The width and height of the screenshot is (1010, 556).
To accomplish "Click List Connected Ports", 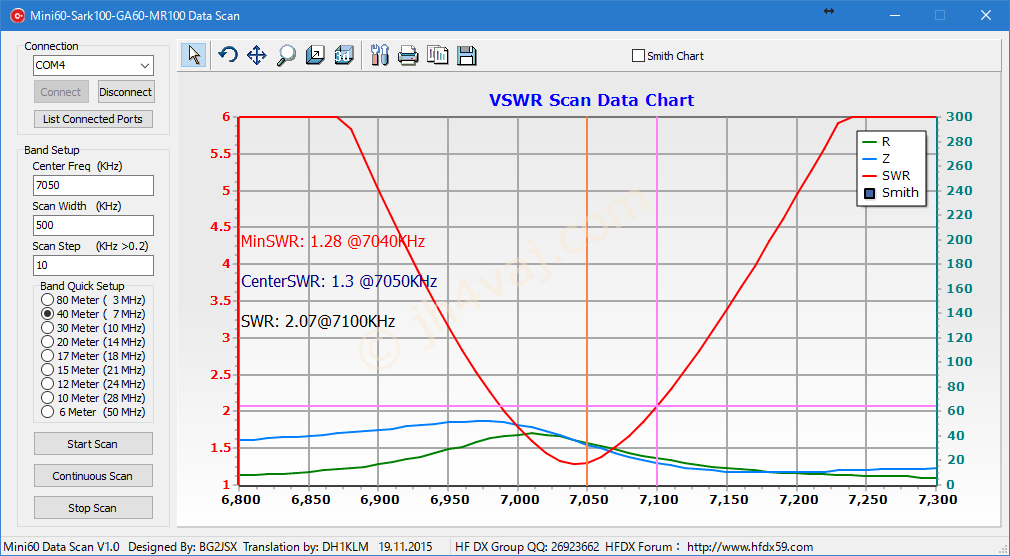I will point(93,119).
